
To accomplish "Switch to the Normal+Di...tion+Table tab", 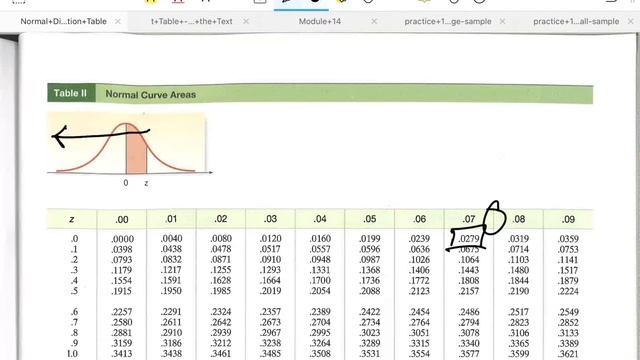I will tap(63, 21).
